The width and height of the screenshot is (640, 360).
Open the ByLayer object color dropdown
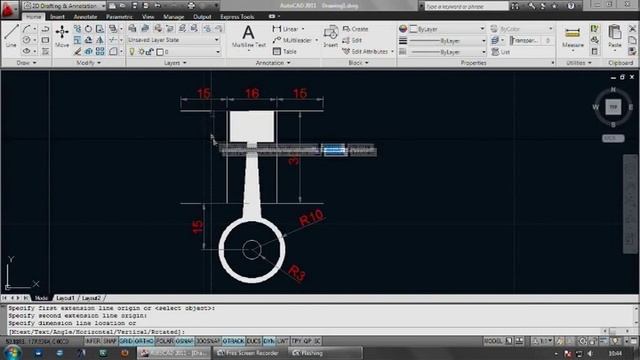tap(447, 29)
